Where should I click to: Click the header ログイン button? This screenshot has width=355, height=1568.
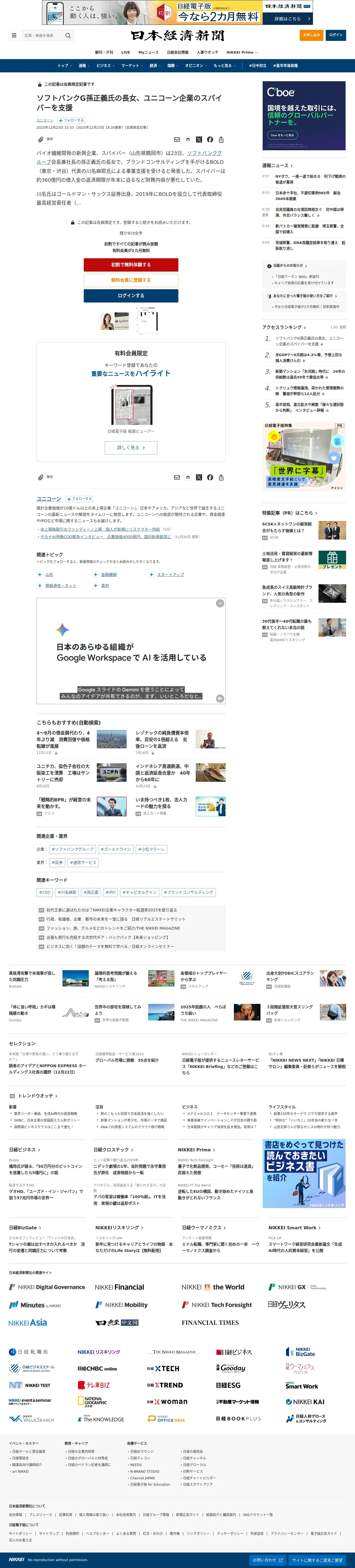(x=336, y=35)
